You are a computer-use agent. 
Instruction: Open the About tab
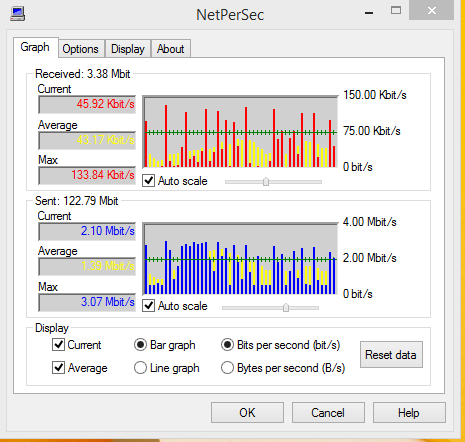pos(171,49)
